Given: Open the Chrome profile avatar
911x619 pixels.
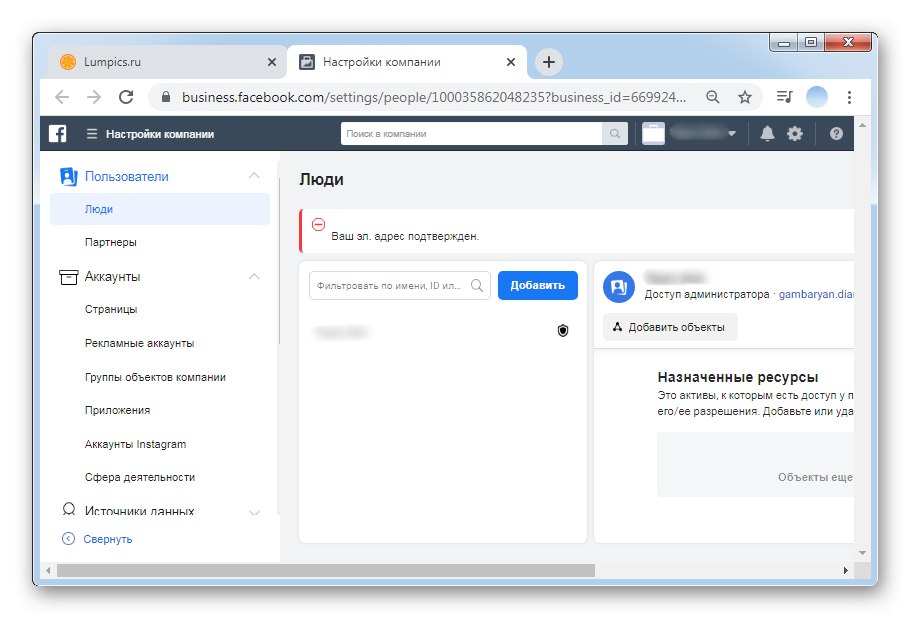Looking at the screenshot, I should 816,97.
